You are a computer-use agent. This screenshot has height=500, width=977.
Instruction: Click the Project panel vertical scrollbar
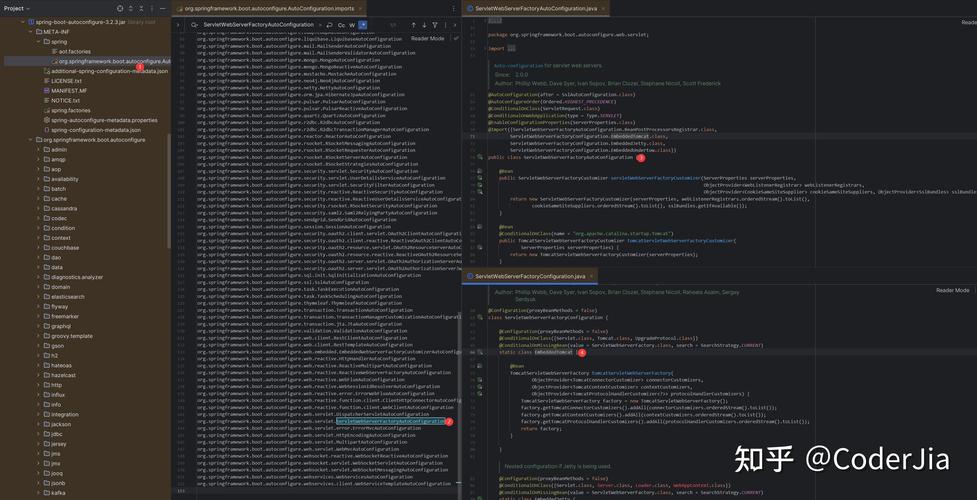(x=169, y=190)
